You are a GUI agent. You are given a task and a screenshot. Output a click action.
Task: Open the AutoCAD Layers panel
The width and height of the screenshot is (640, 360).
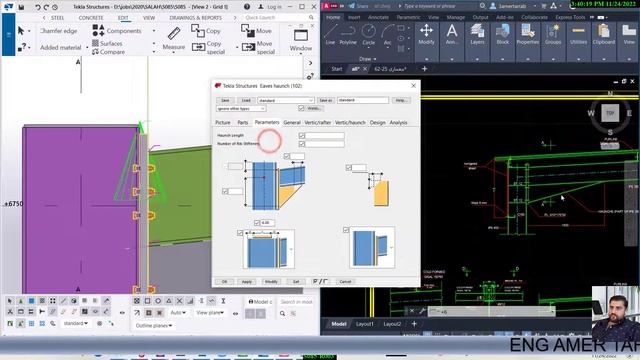coord(477,35)
